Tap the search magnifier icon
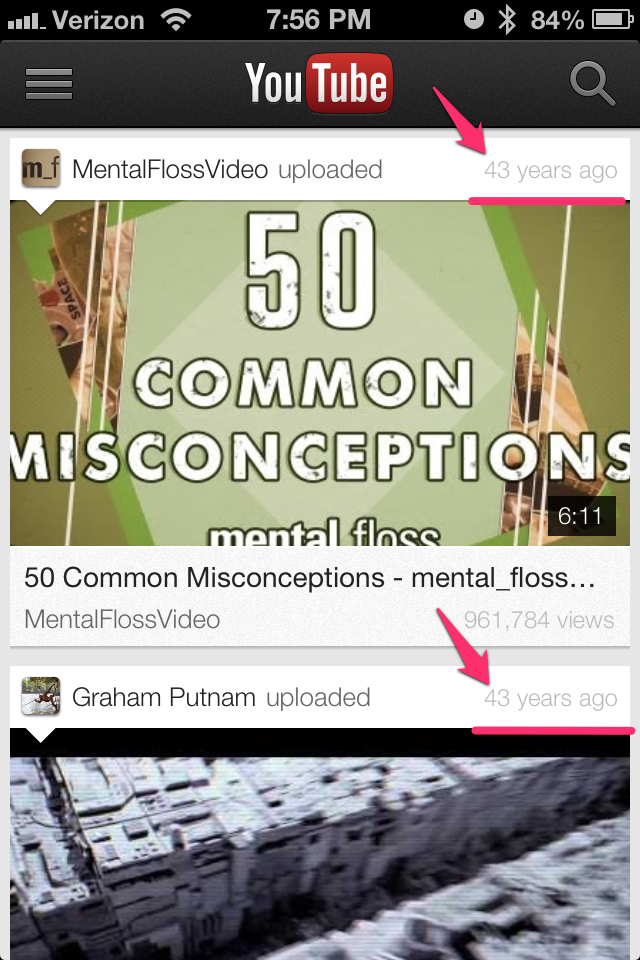Screen dimensions: 640x960 coord(592,83)
